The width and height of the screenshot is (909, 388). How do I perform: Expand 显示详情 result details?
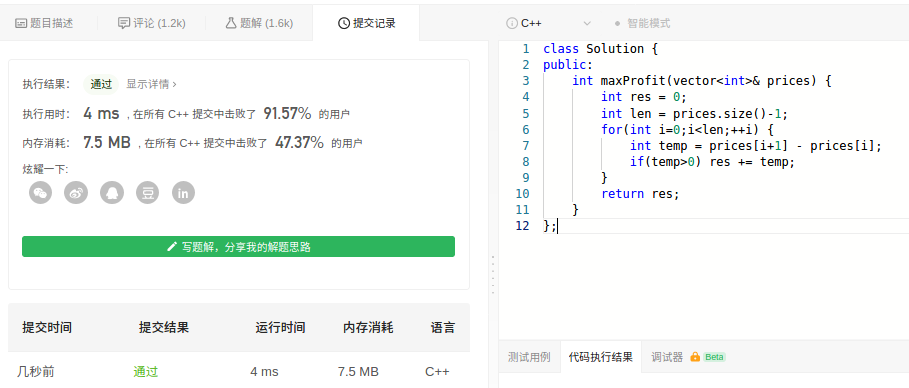click(x=151, y=84)
